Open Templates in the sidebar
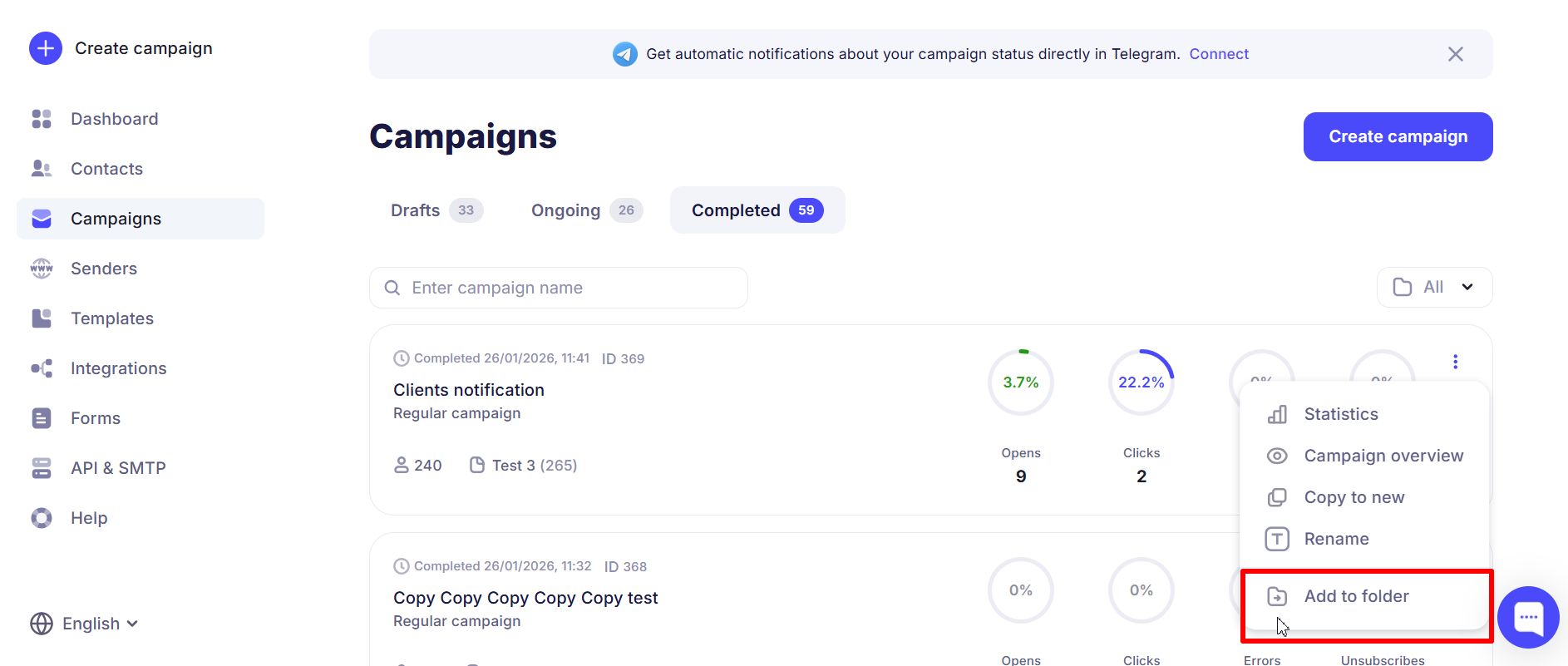The height and width of the screenshot is (666, 1568). pos(111,318)
